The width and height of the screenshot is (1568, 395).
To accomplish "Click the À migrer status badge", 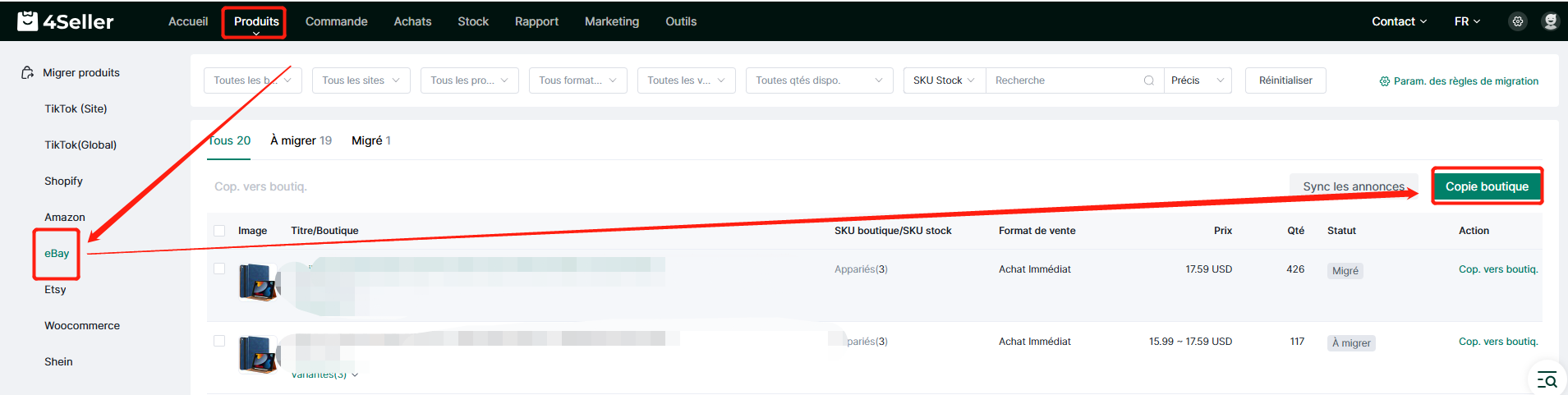I will click(1351, 342).
